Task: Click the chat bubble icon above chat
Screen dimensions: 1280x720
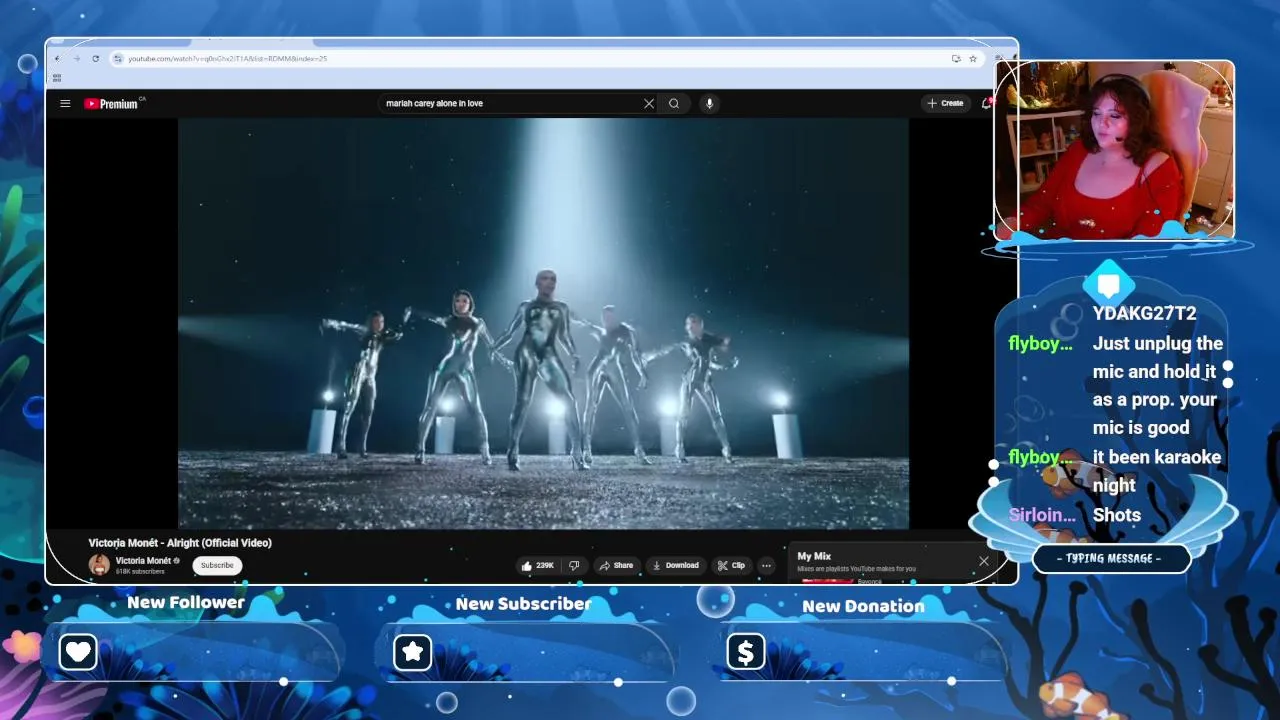Action: (x=1108, y=285)
